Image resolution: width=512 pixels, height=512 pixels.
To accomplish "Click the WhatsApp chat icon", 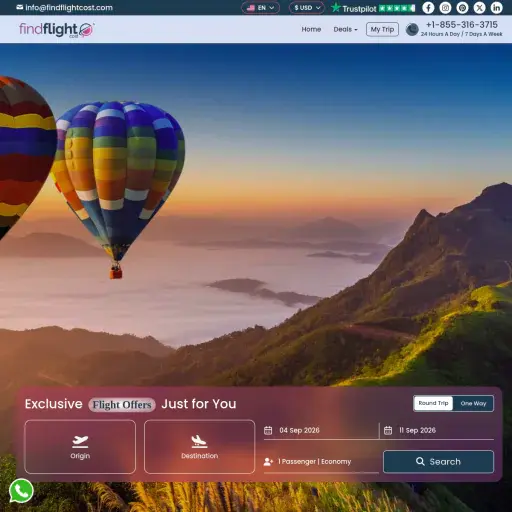I will pos(21,491).
